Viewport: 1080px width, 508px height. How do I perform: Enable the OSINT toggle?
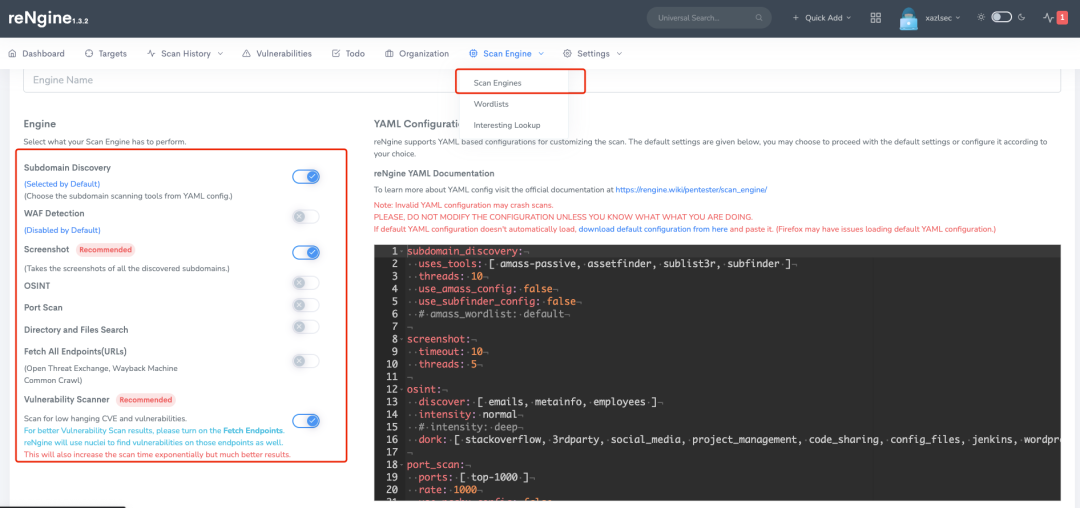[x=306, y=283]
